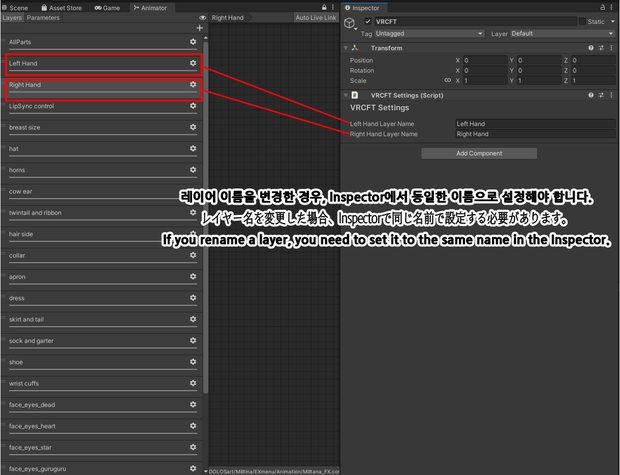Image resolution: width=620 pixels, height=475 pixels.
Task: Add a new animator layer with plus icon
Action: point(200,28)
